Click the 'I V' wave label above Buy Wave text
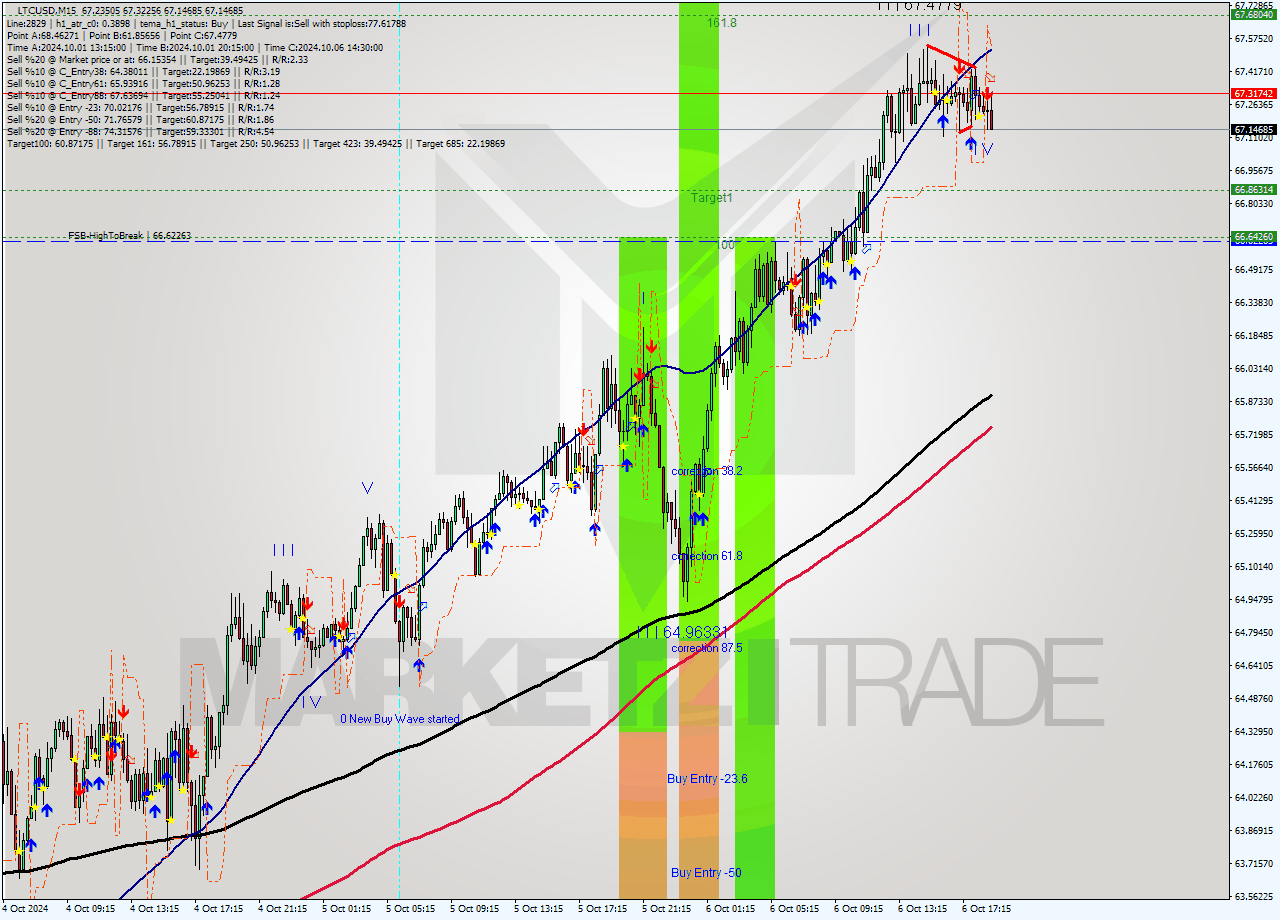 point(312,702)
